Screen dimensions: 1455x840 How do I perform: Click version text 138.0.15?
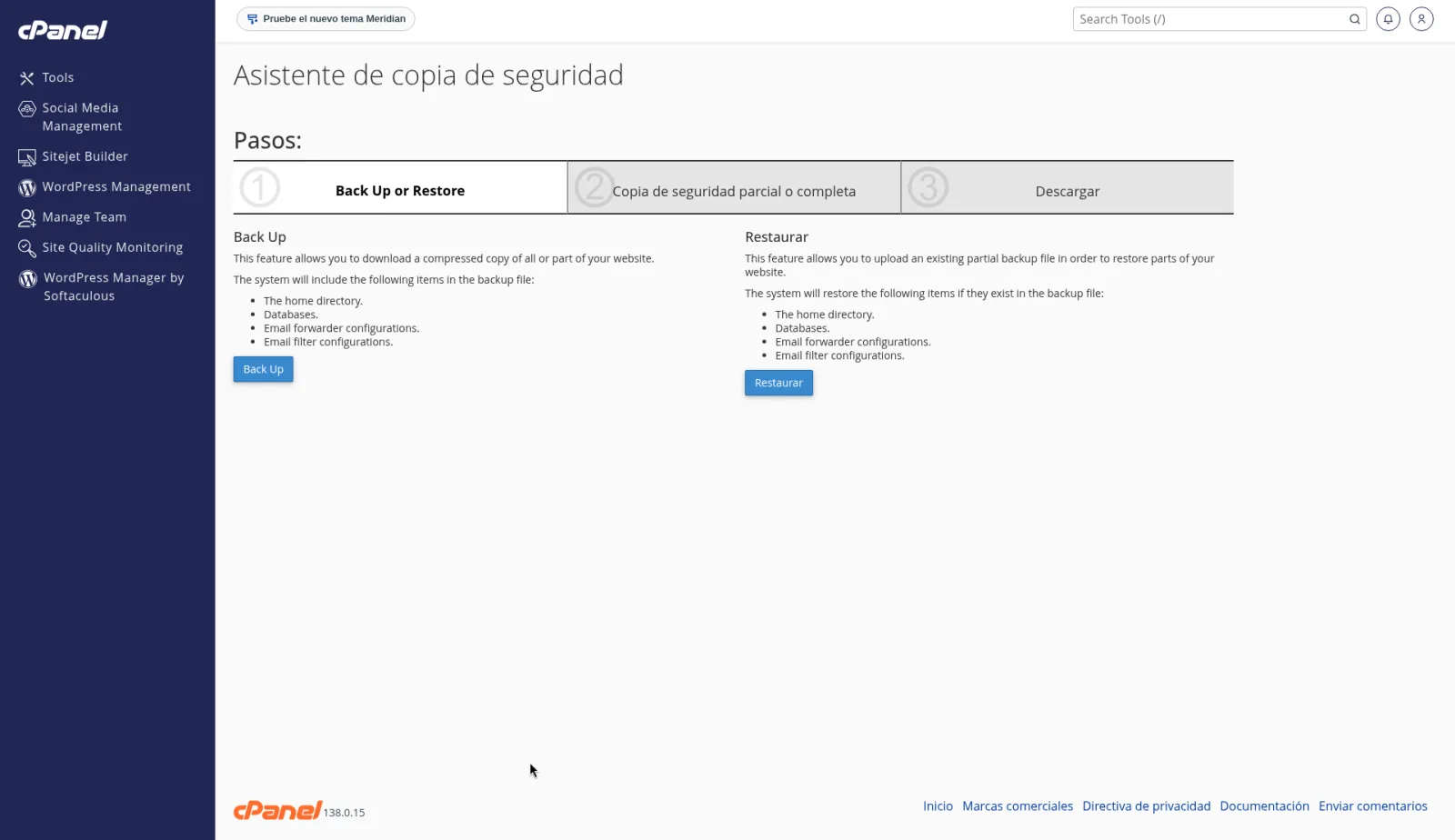tap(344, 813)
